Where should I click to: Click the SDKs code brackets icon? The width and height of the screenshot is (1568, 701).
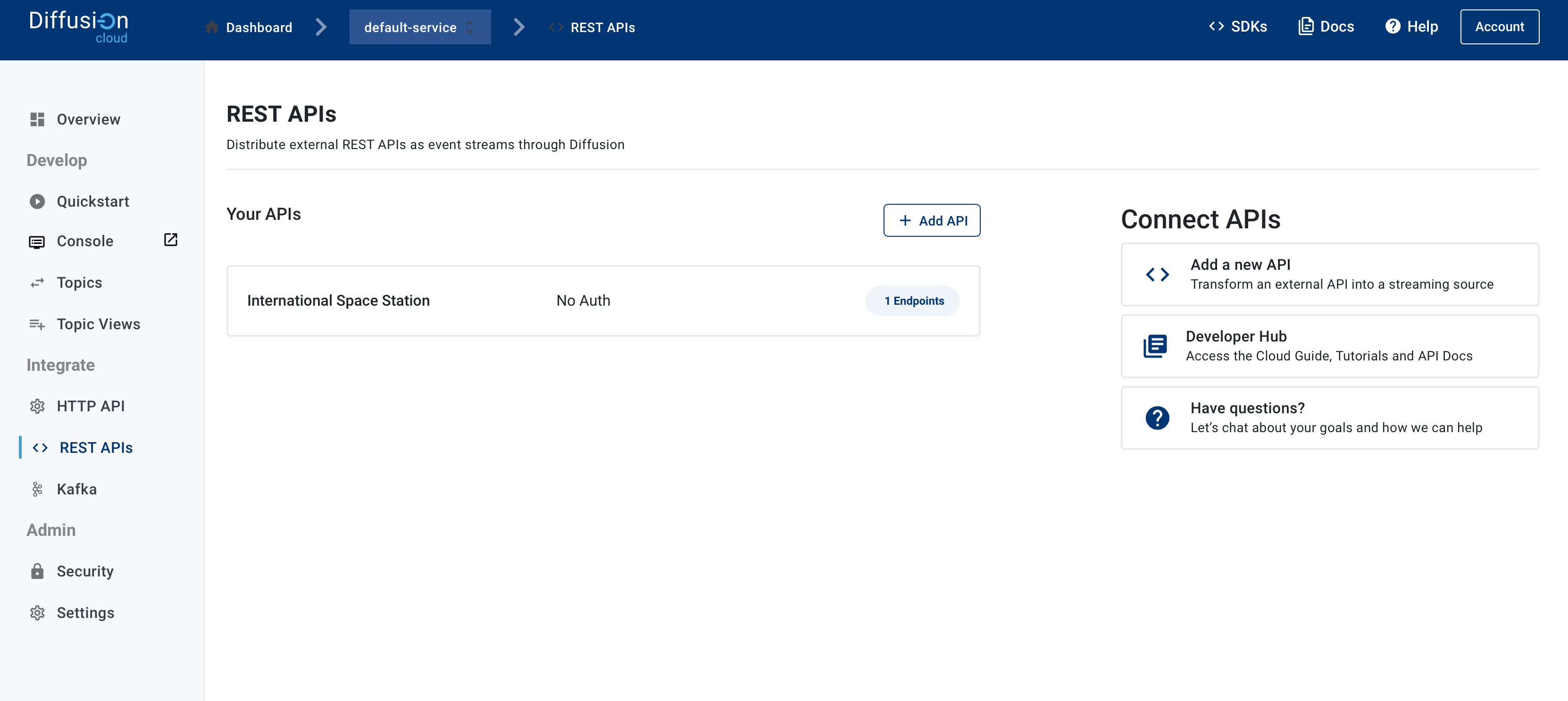coord(1216,26)
